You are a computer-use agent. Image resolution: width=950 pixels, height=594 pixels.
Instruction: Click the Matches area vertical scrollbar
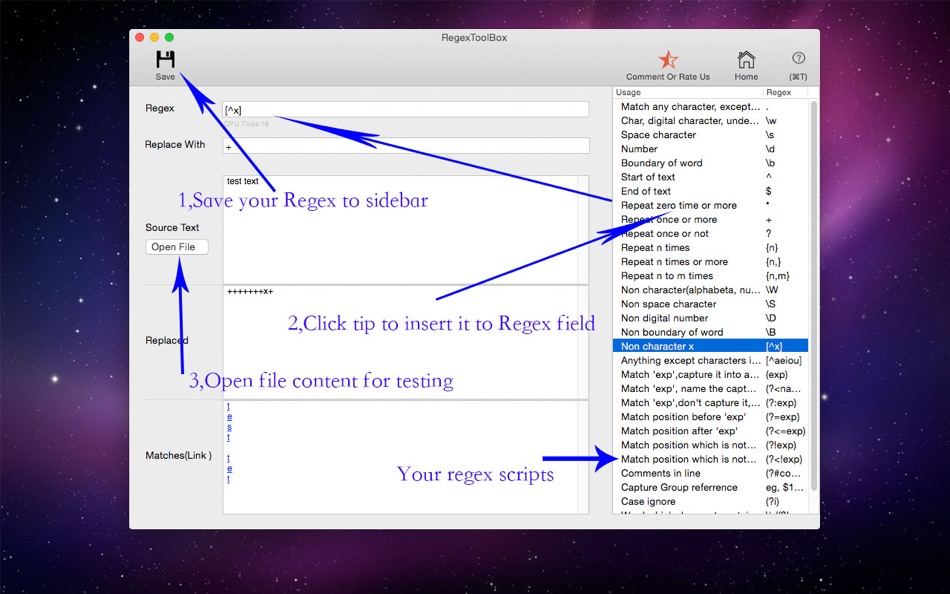583,457
